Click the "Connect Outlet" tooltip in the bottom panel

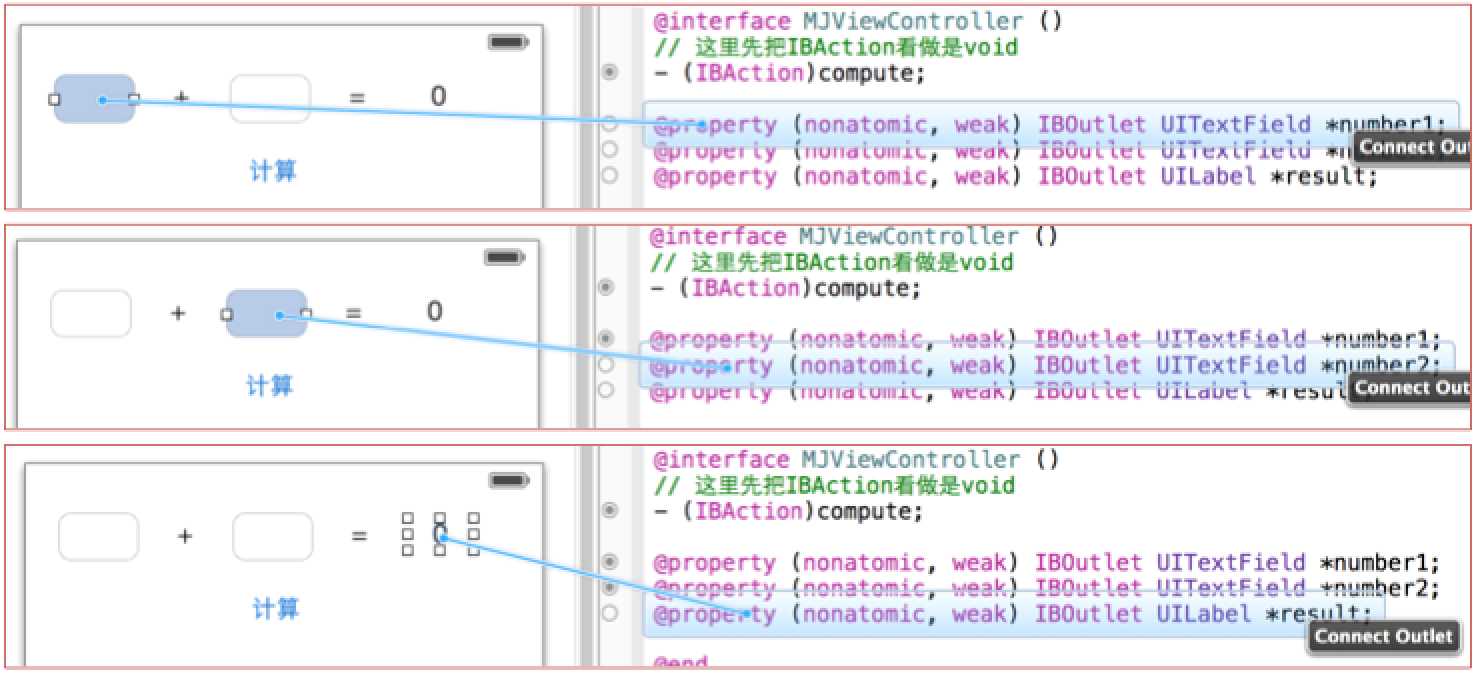[1383, 637]
